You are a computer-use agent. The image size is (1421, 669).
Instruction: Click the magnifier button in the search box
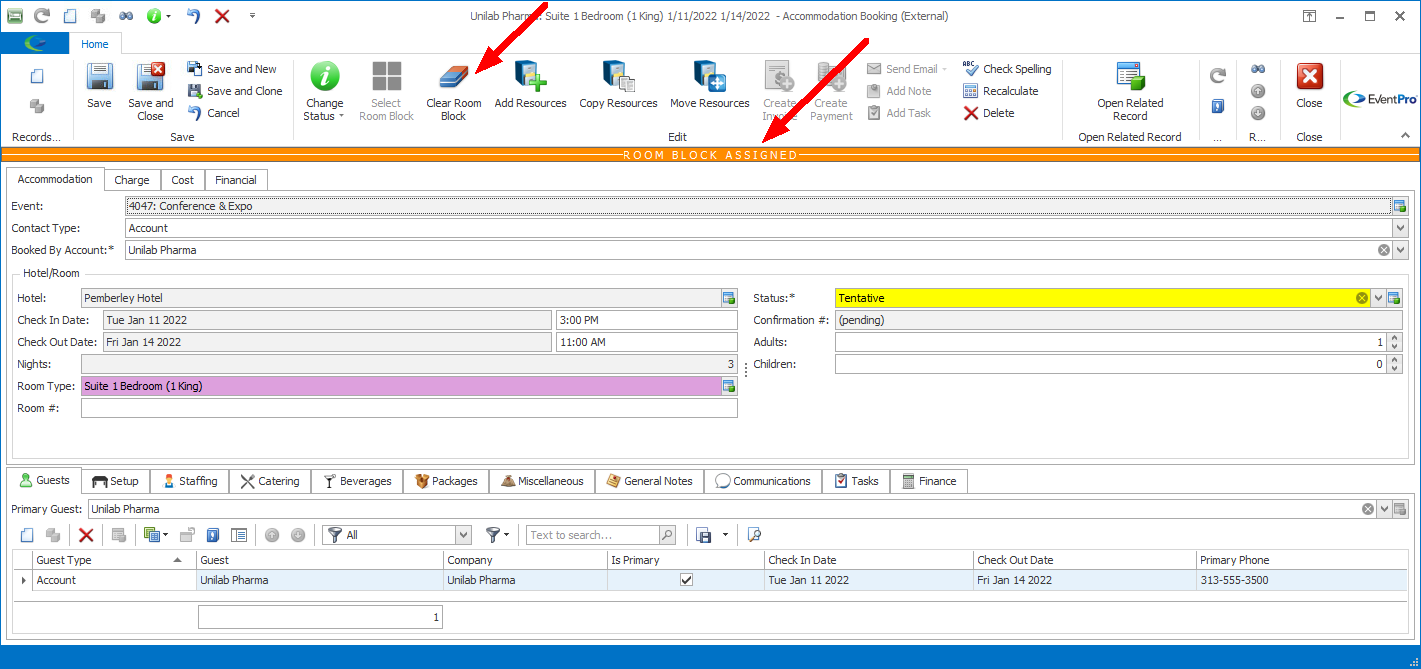pos(667,535)
